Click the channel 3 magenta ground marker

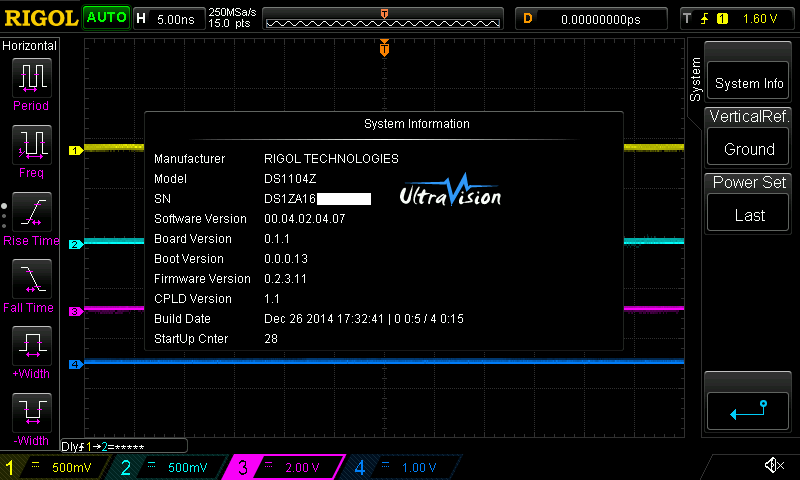pyautogui.click(x=76, y=311)
